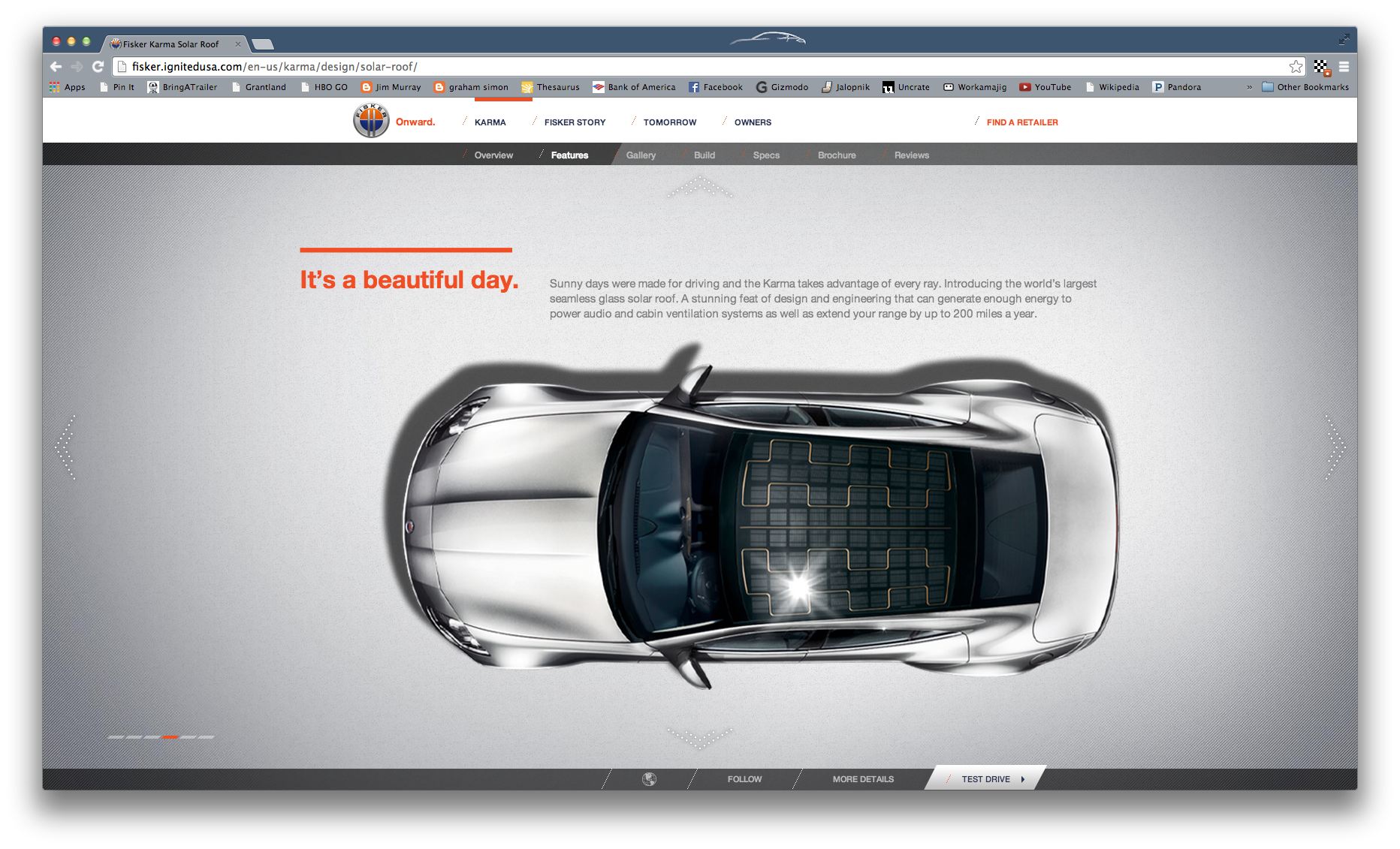Select the first slide indicator dash
Image resolution: width=1400 pixels, height=849 pixels.
click(116, 737)
